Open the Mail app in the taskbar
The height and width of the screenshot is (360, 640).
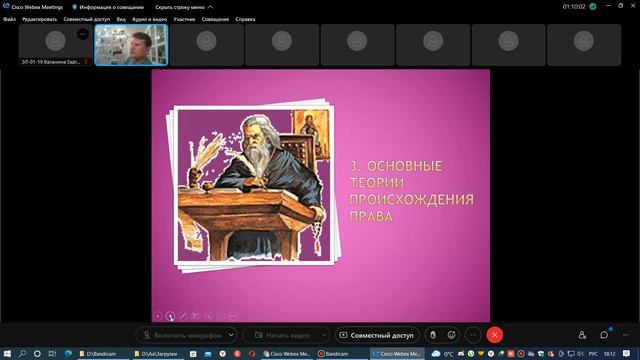[208, 353]
